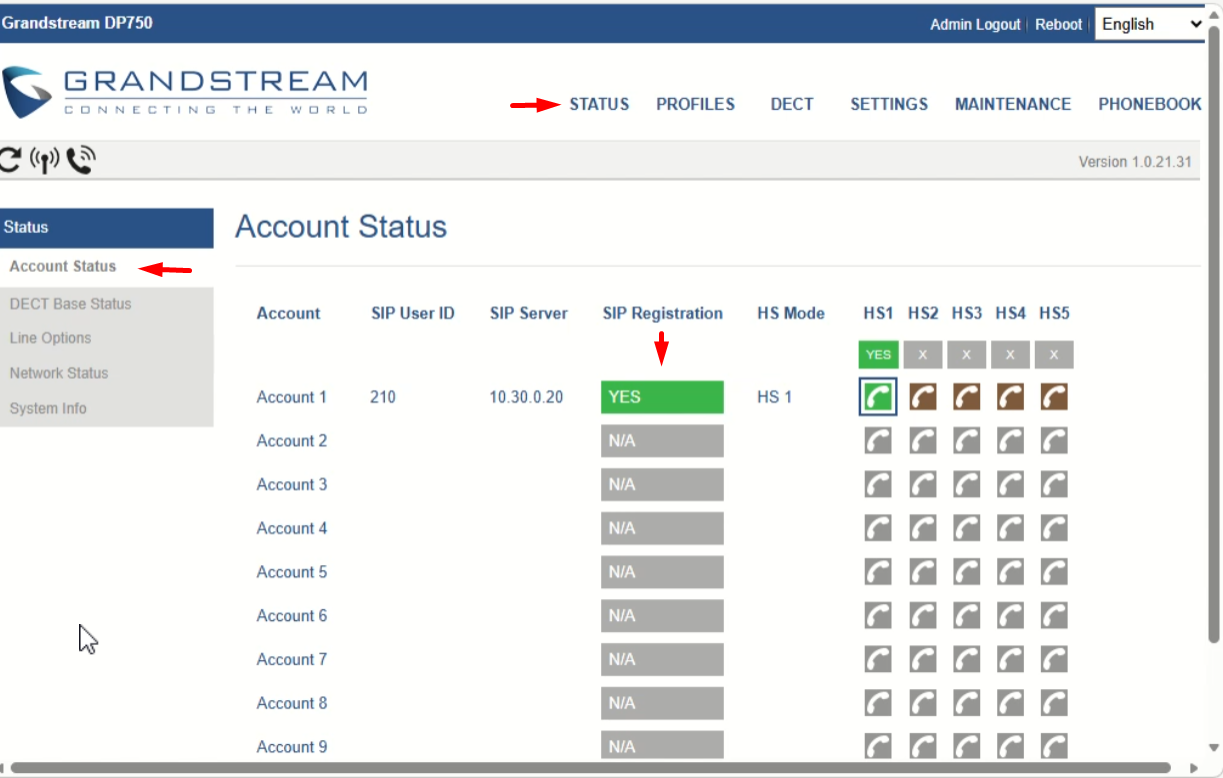The image size is (1223, 778).
Task: Click the Account 8 HS3 handset icon
Action: coord(966,704)
